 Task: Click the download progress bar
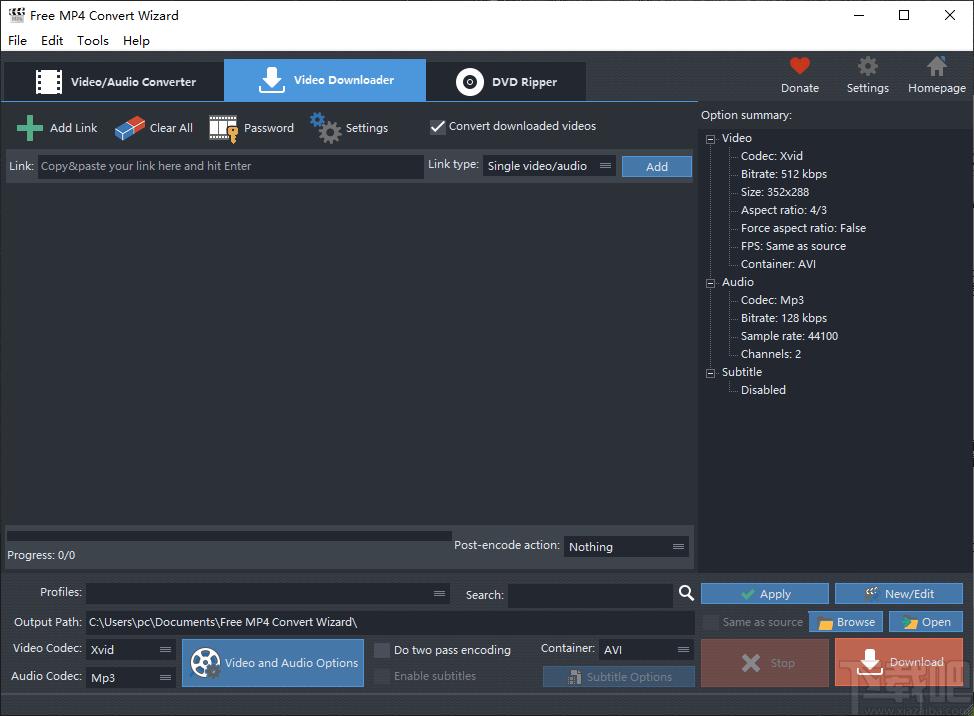(229, 535)
